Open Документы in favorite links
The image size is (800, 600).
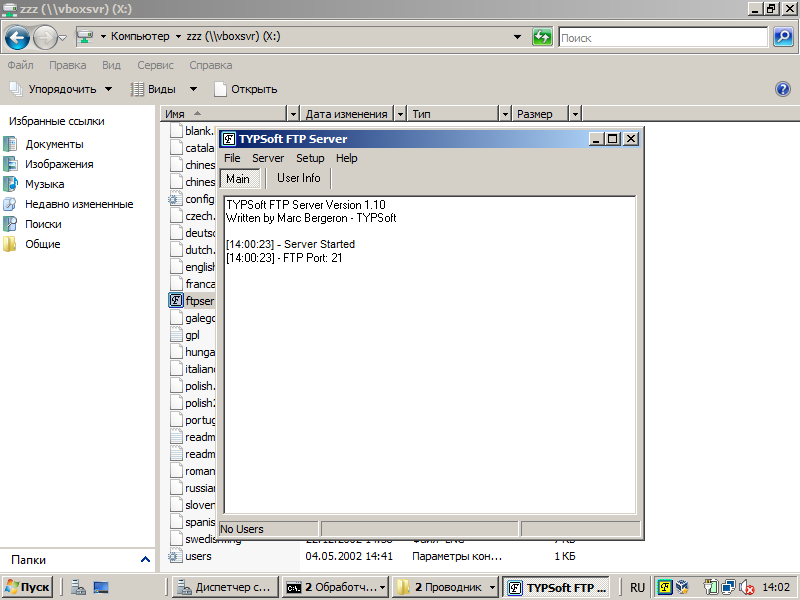(x=54, y=144)
